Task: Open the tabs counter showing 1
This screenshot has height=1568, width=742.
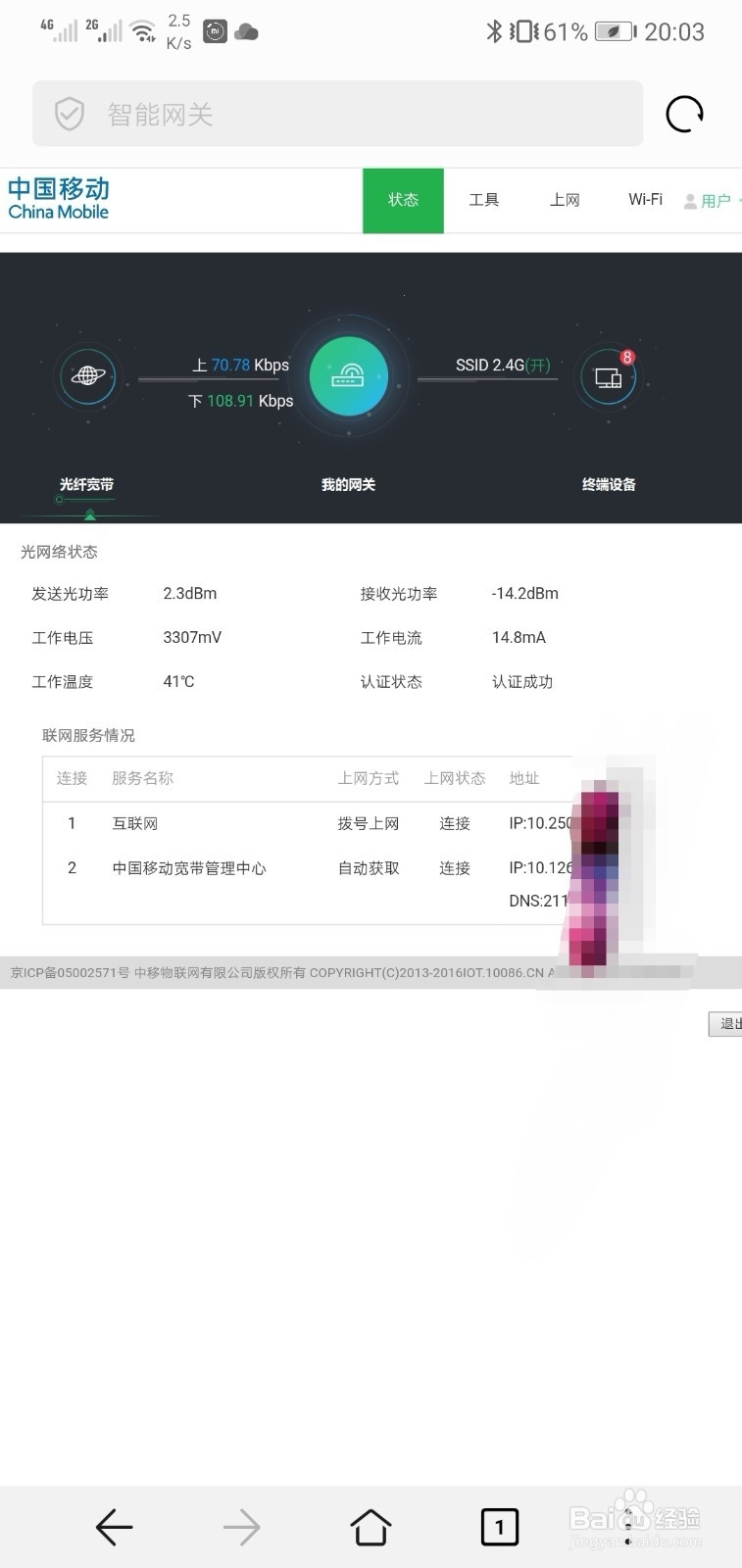Action: [499, 1527]
